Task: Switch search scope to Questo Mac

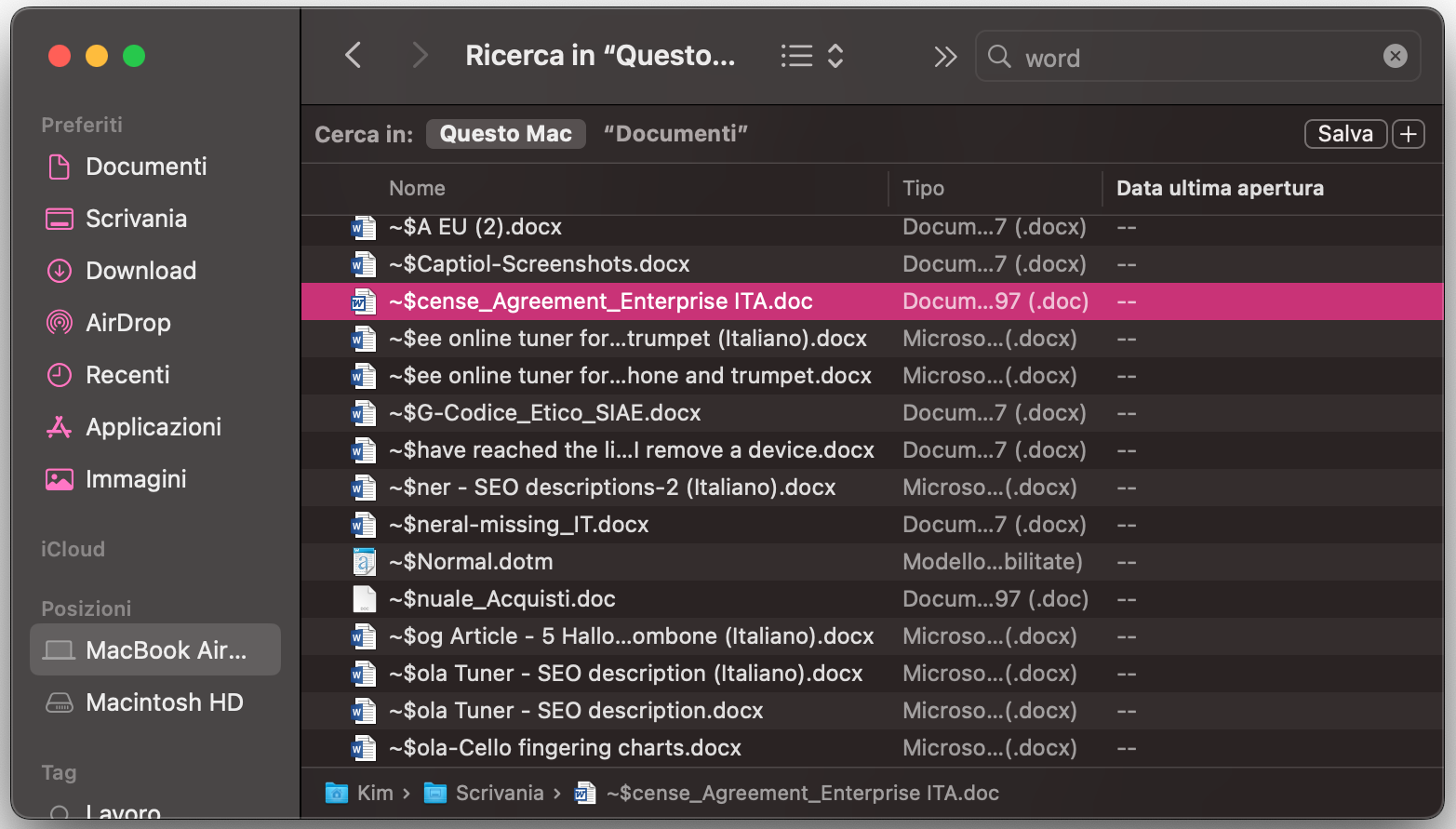Action: [505, 134]
